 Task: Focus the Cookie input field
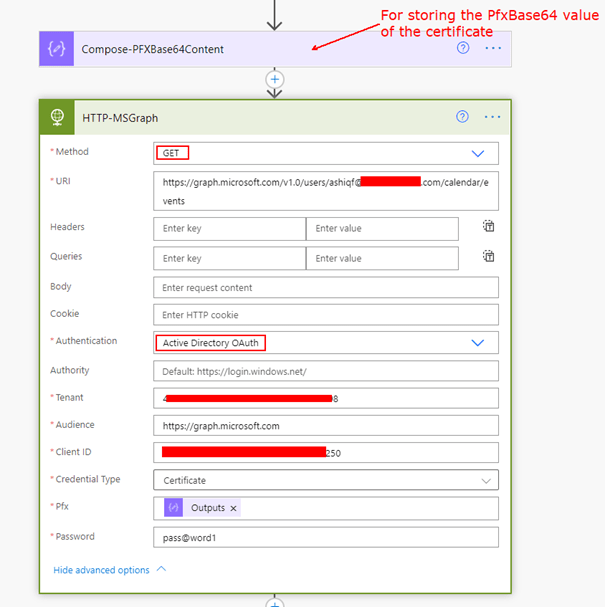325,314
